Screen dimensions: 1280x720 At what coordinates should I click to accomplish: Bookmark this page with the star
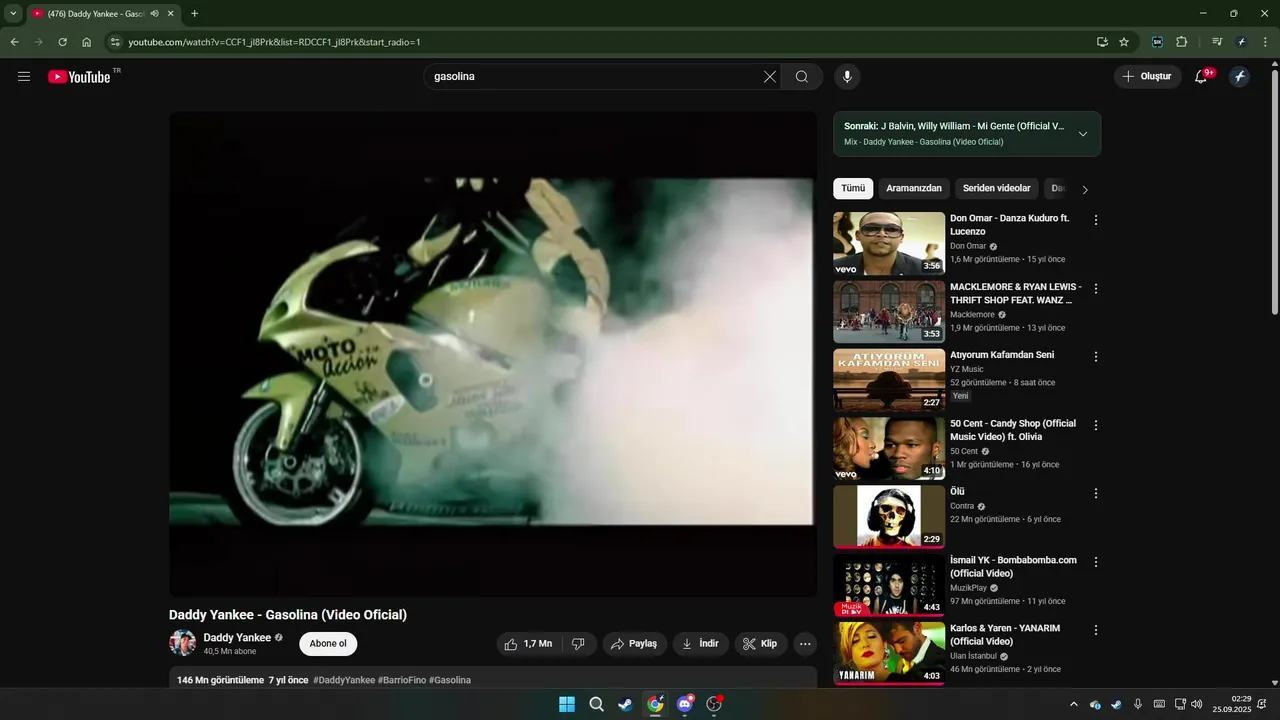tap(1124, 42)
